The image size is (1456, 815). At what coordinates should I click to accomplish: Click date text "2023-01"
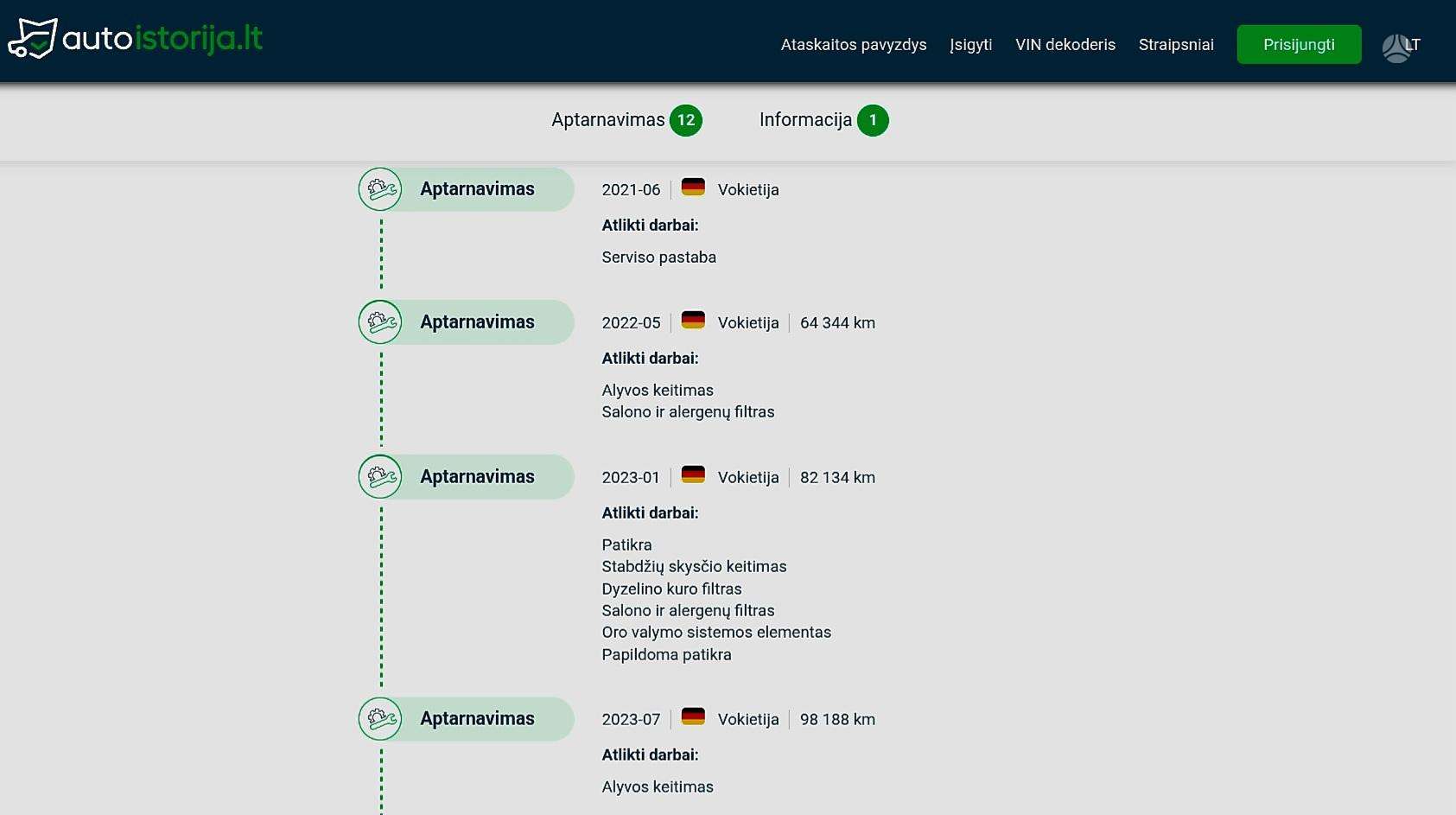[x=631, y=478]
